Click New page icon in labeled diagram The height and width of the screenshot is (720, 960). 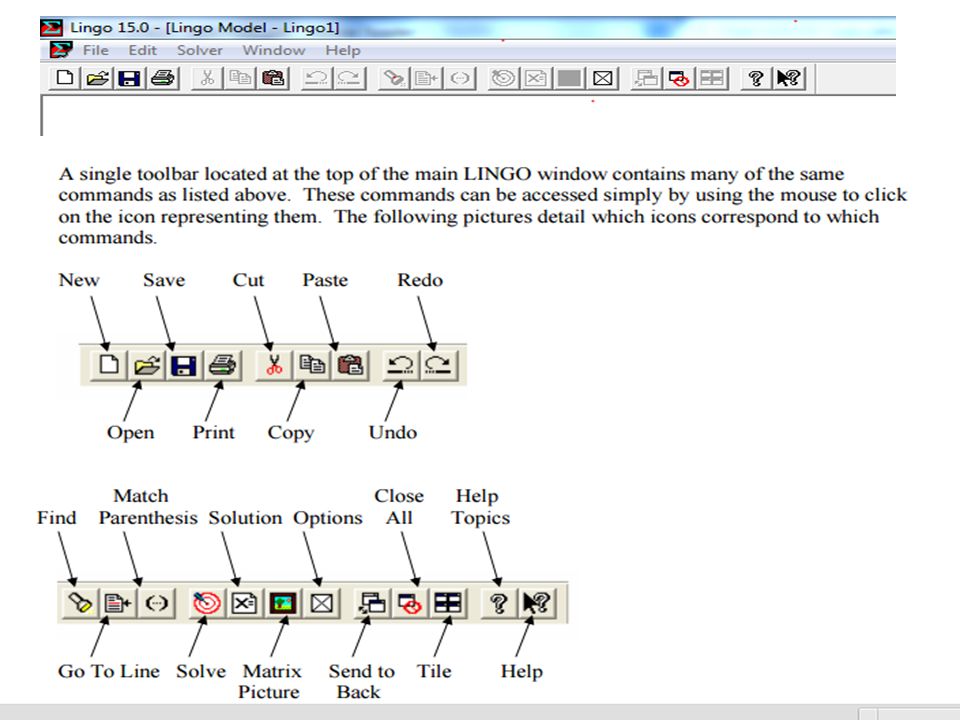[x=109, y=365]
